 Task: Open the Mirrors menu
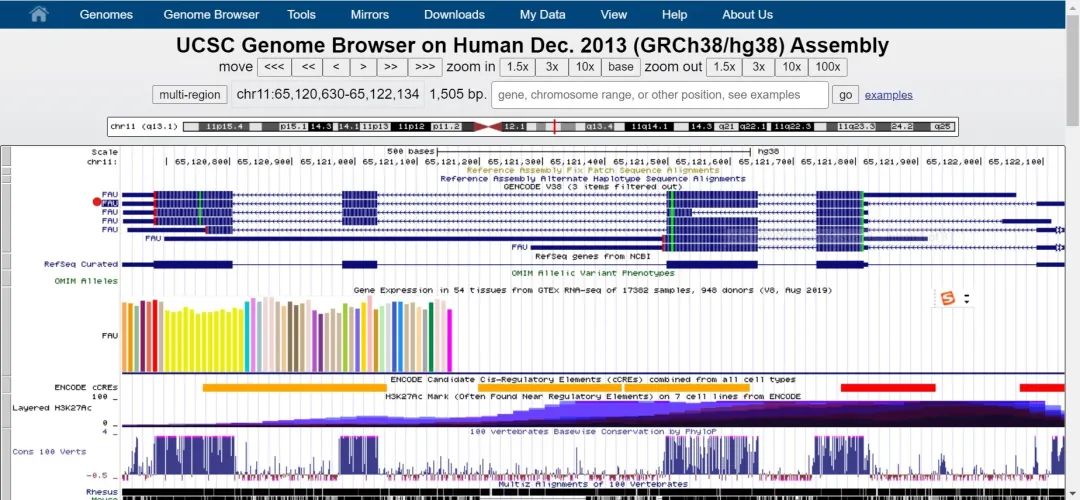[370, 14]
